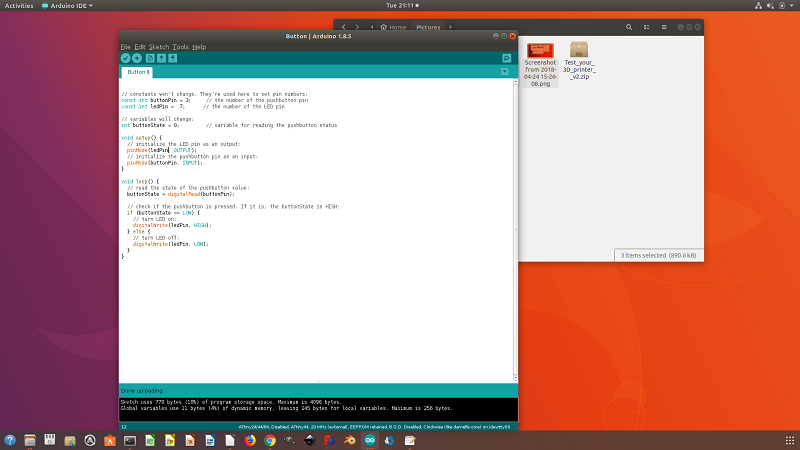Toggle the Files grid/list view button

(x=646, y=27)
